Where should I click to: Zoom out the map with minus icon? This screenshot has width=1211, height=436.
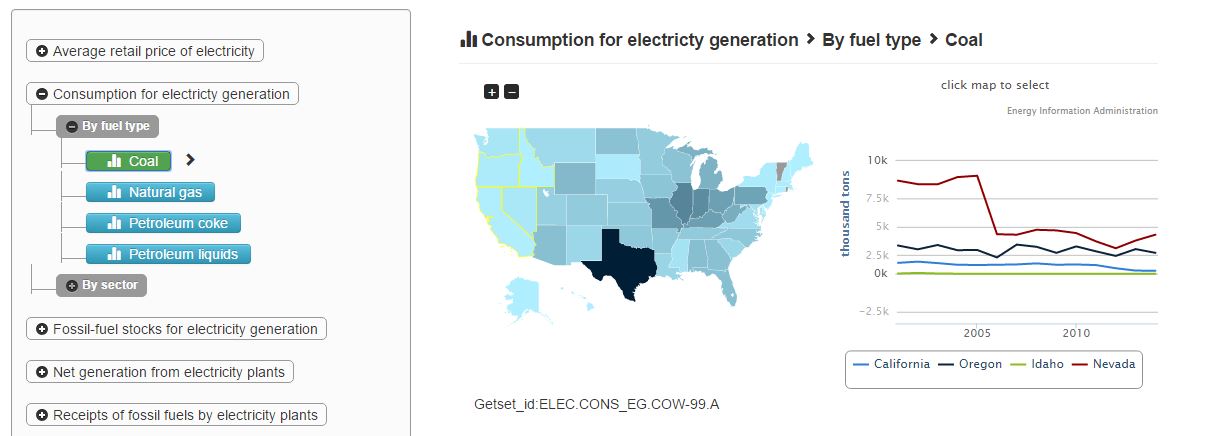tap(511, 92)
